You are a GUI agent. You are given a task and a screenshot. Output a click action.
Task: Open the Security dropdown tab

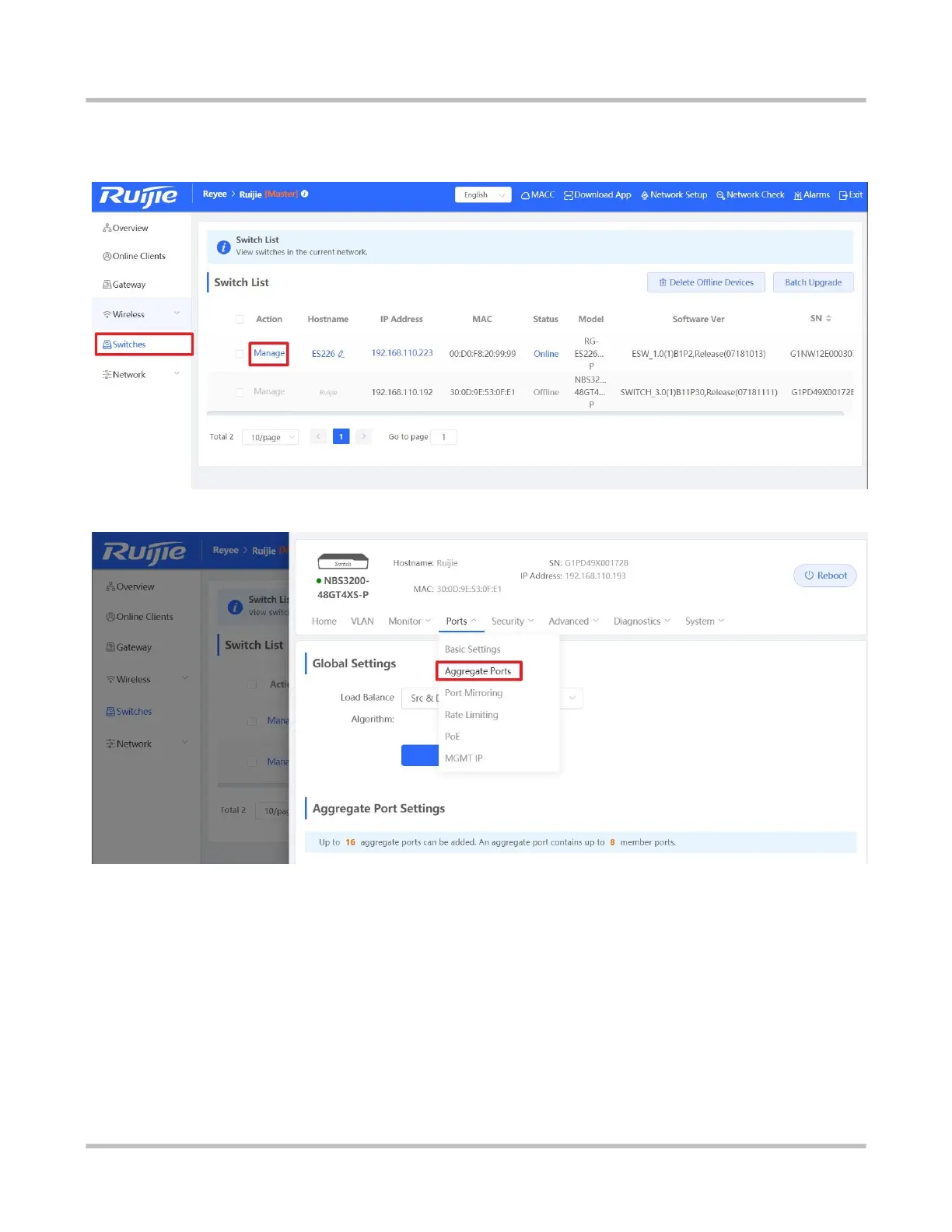click(513, 621)
